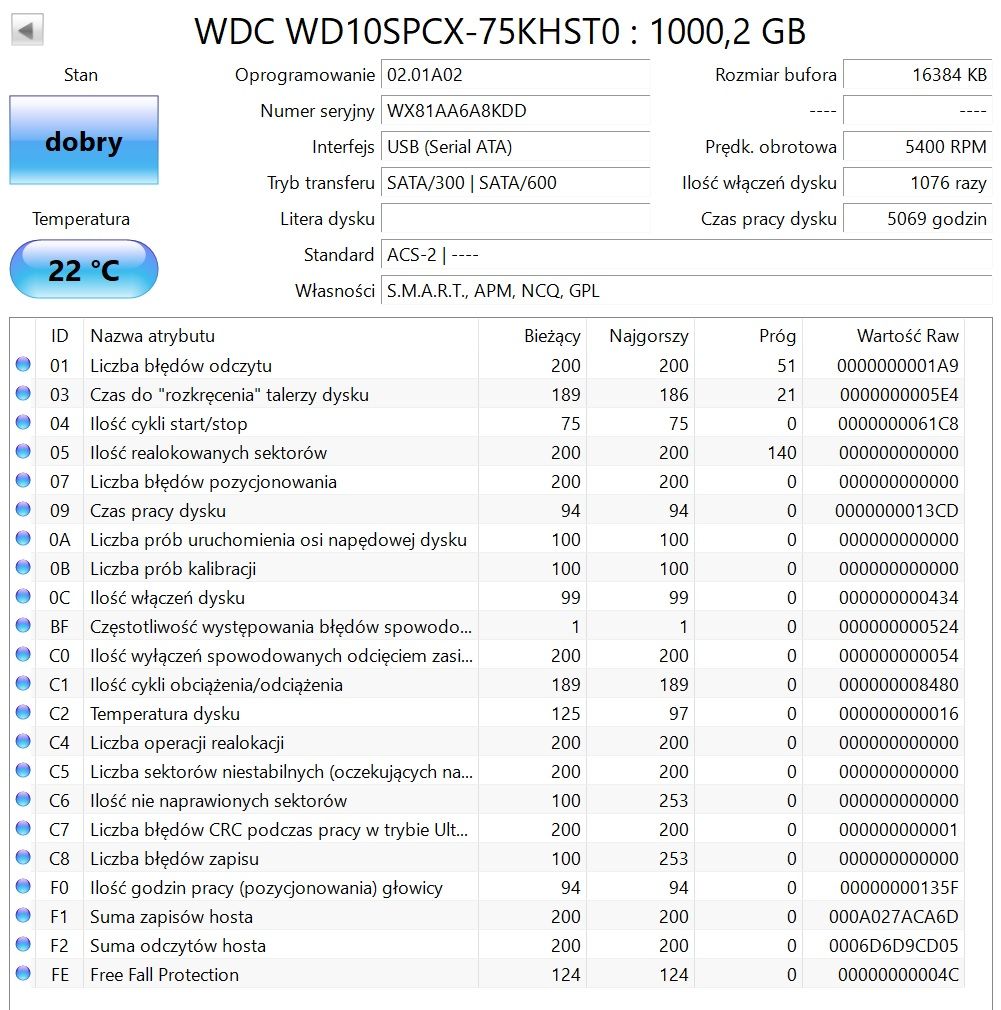The image size is (1001, 1010).
Task: Click the Własności features field
Action: [686, 291]
